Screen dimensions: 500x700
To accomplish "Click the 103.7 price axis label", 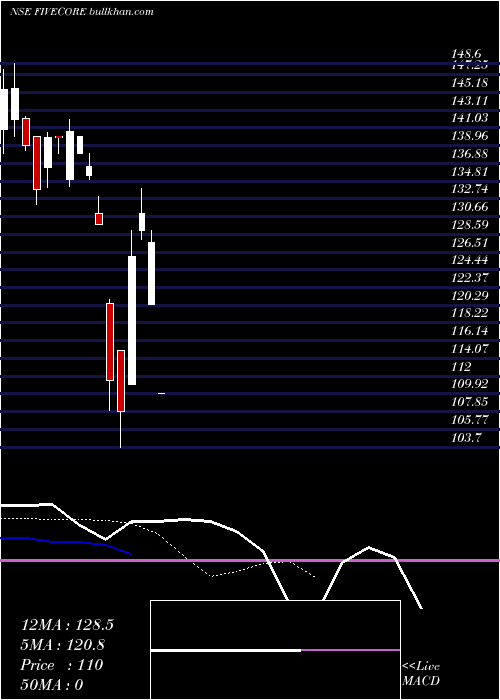I will pos(467,438).
